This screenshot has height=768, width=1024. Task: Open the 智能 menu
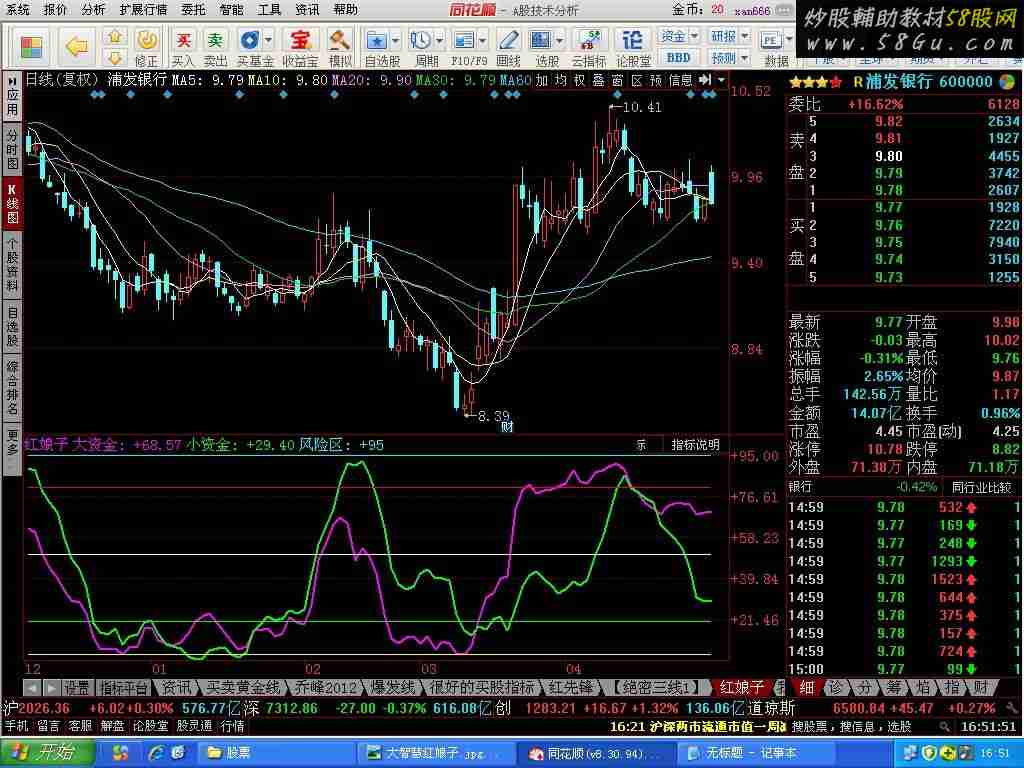coord(231,10)
